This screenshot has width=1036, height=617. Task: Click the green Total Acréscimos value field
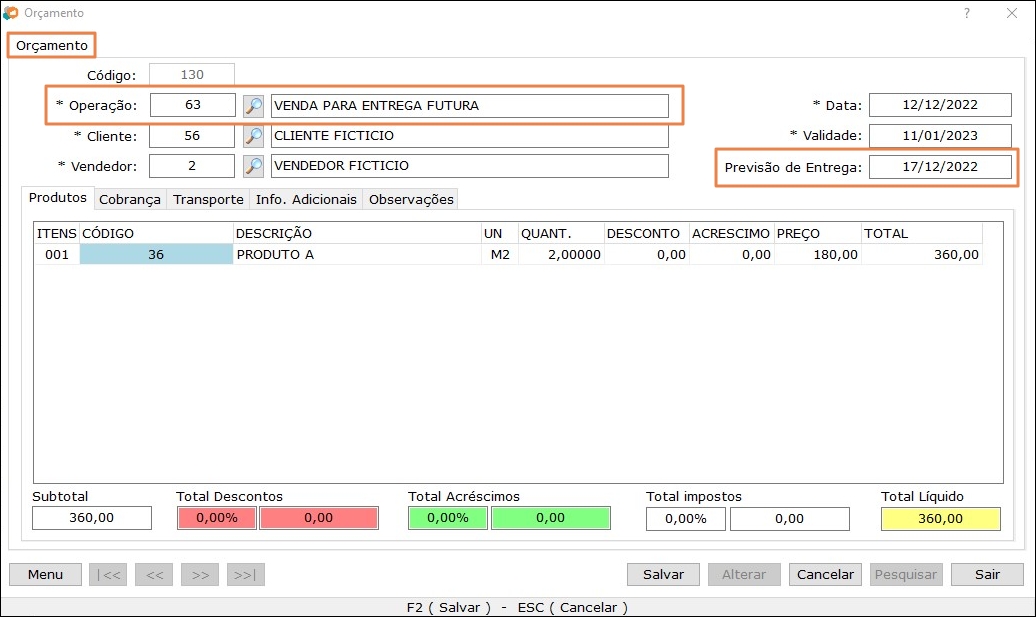pos(551,518)
